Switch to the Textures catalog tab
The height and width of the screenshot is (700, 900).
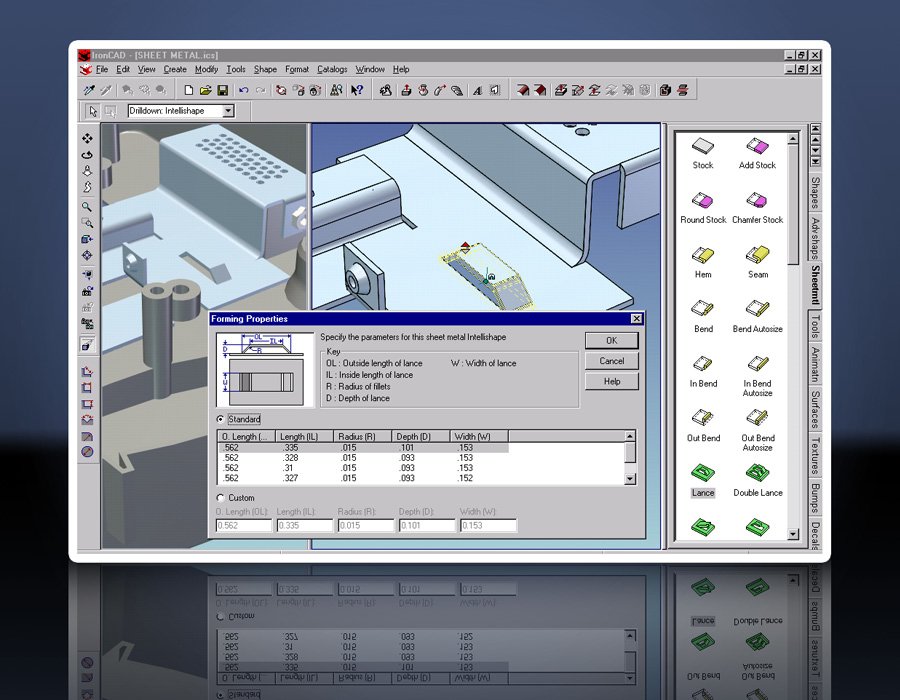(814, 456)
